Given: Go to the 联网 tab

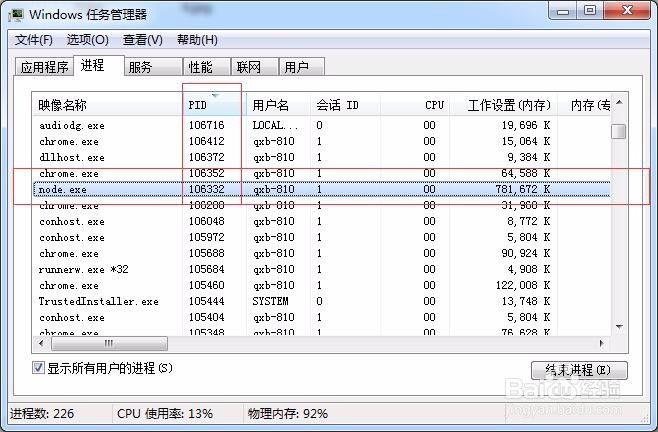Looking at the screenshot, I should pos(255,67).
